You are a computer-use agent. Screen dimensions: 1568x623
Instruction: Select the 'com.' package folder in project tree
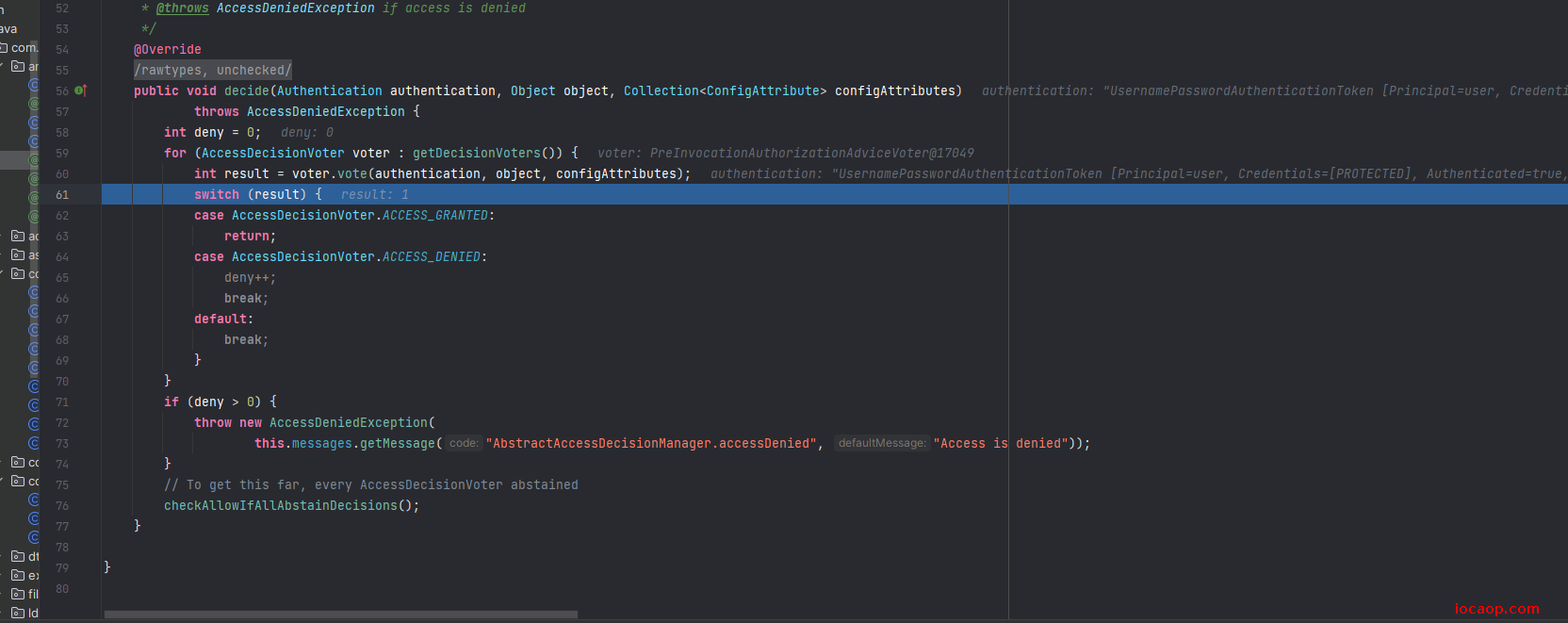(19, 47)
